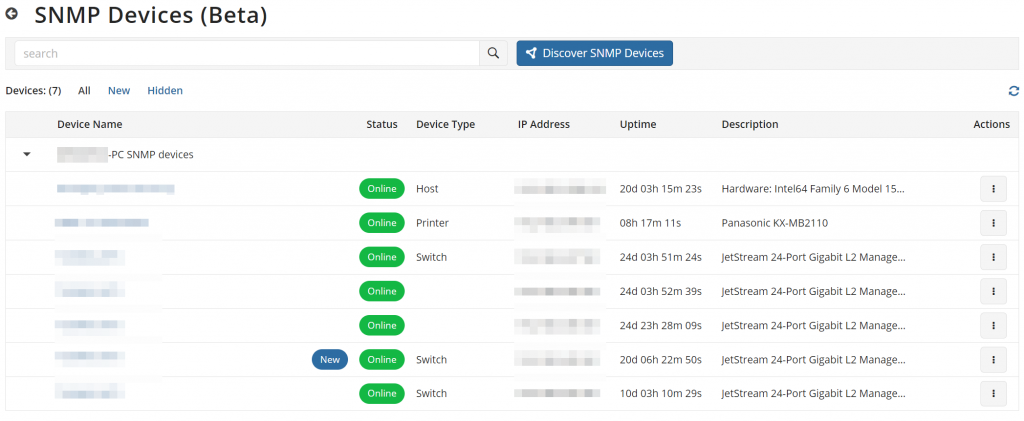Click the IP Address column header

coord(544,124)
